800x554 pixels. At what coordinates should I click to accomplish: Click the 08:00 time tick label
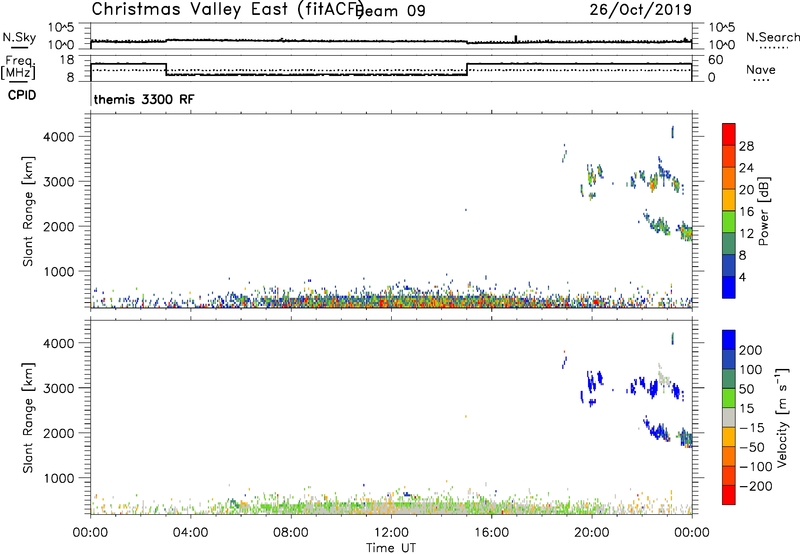pos(290,533)
